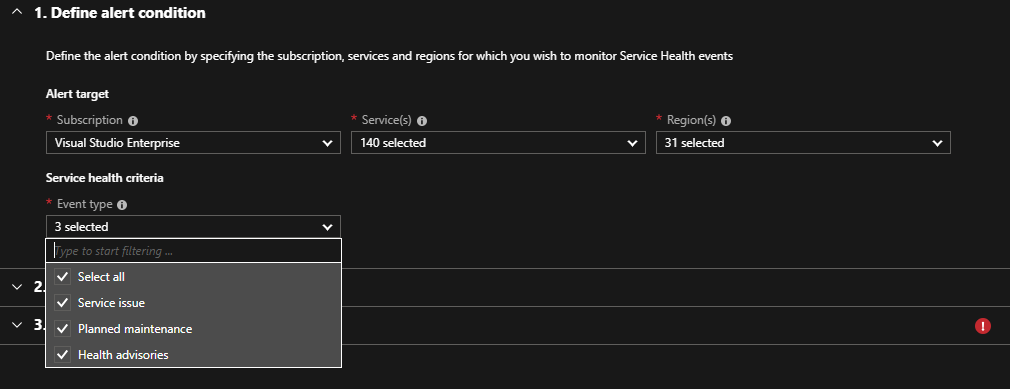Expand section 2 with its chevron
The width and height of the screenshot is (1010, 389).
click(17, 287)
